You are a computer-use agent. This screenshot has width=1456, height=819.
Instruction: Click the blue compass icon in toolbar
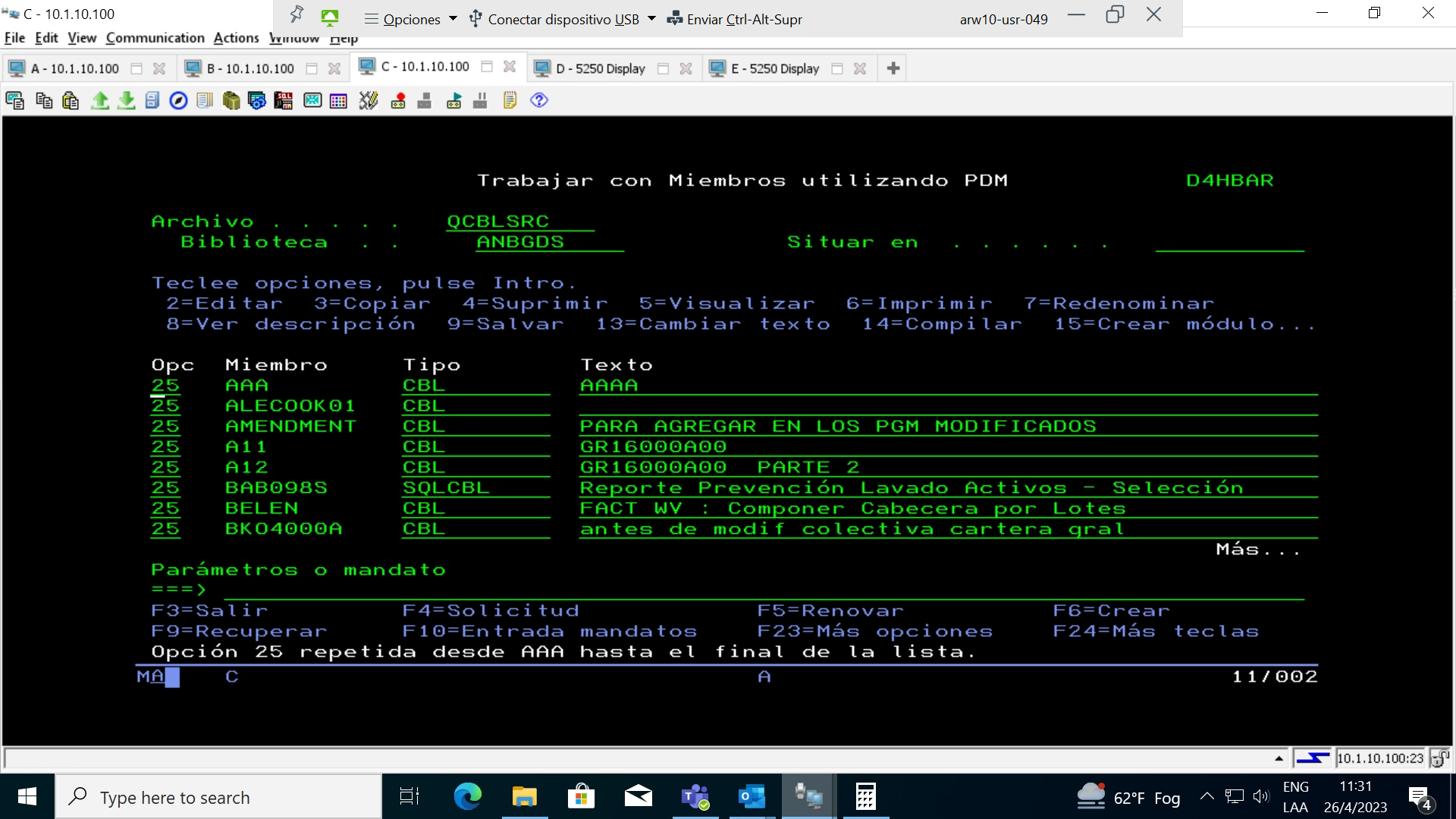[x=178, y=100]
